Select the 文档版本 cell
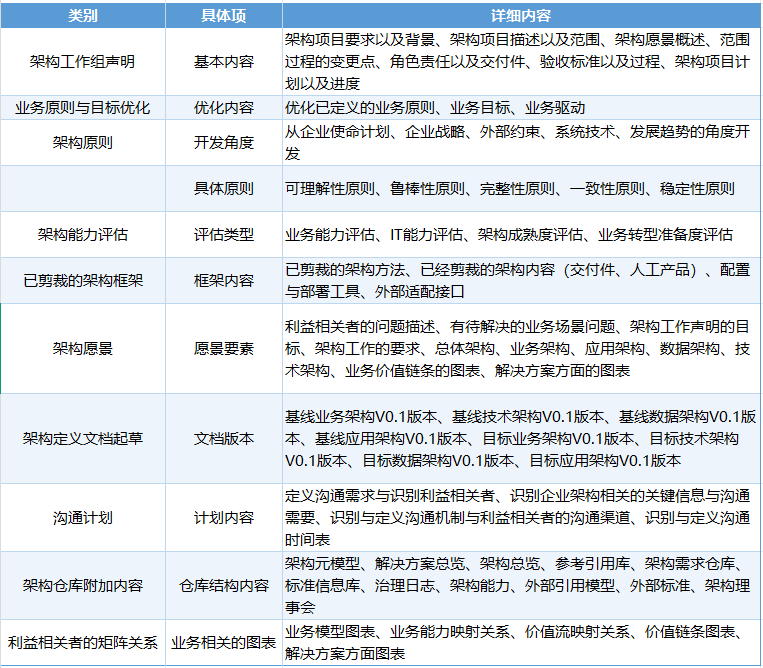Screen dimensions: 763x668 pos(224,438)
